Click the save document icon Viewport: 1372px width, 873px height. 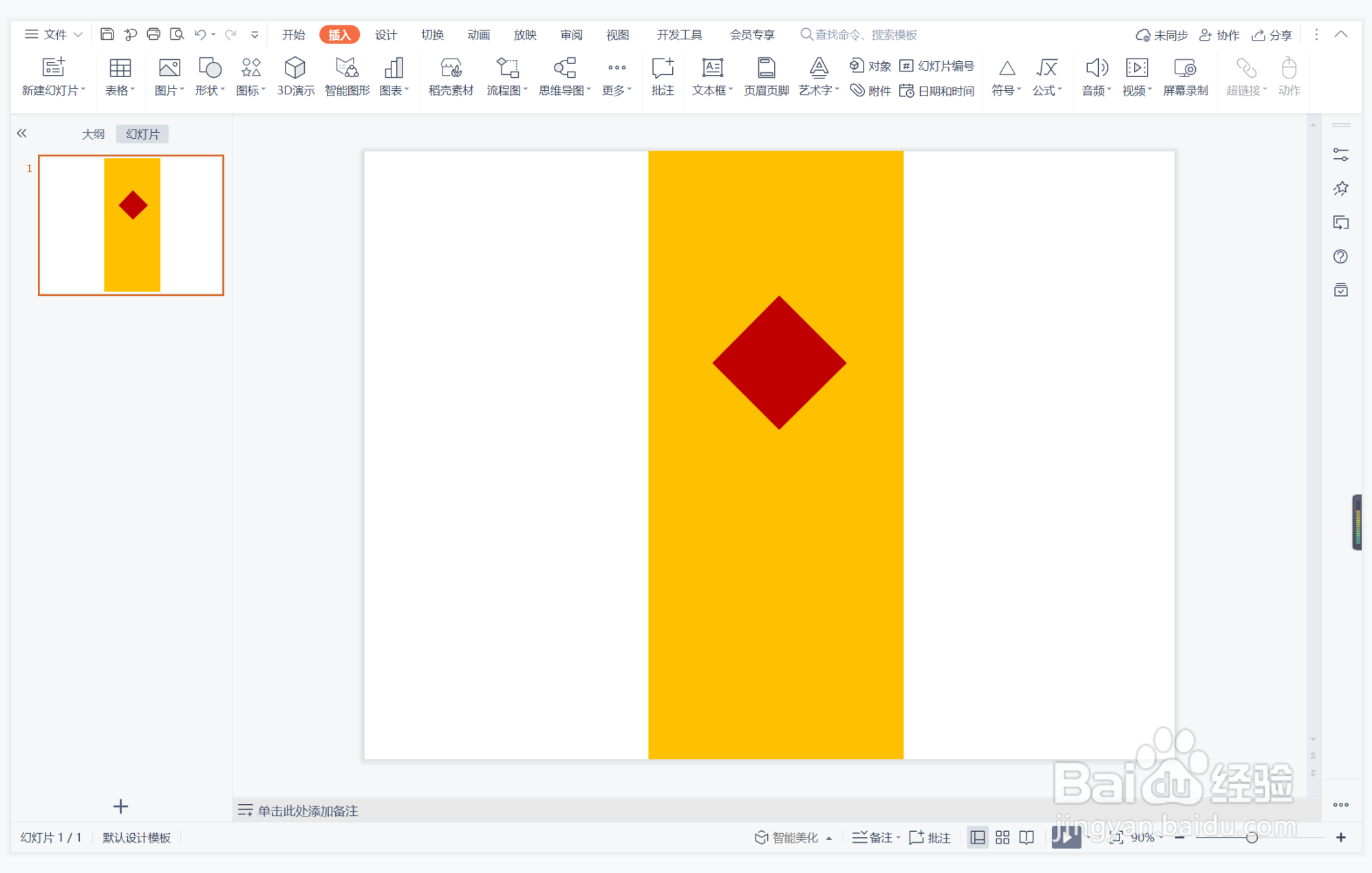[x=107, y=34]
